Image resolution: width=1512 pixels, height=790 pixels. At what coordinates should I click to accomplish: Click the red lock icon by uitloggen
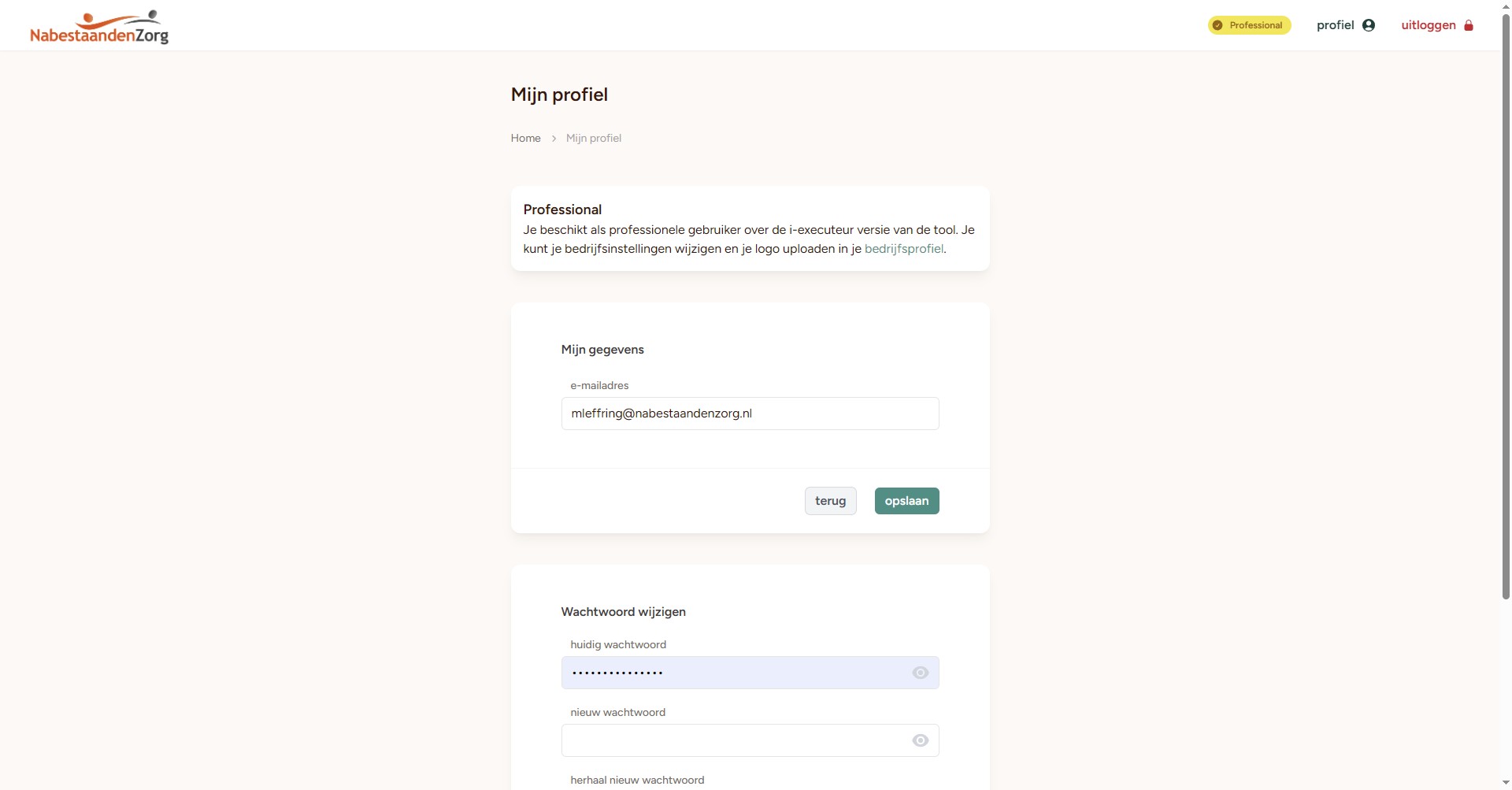point(1469,25)
